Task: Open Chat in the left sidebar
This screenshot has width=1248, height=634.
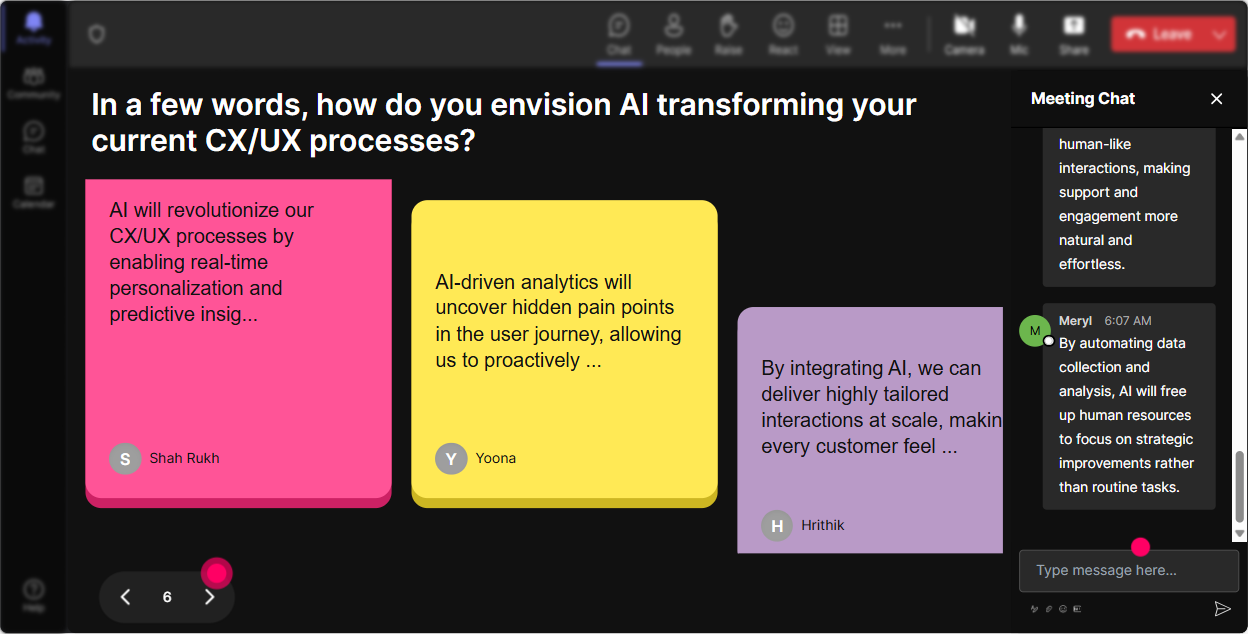Action: click(x=34, y=137)
